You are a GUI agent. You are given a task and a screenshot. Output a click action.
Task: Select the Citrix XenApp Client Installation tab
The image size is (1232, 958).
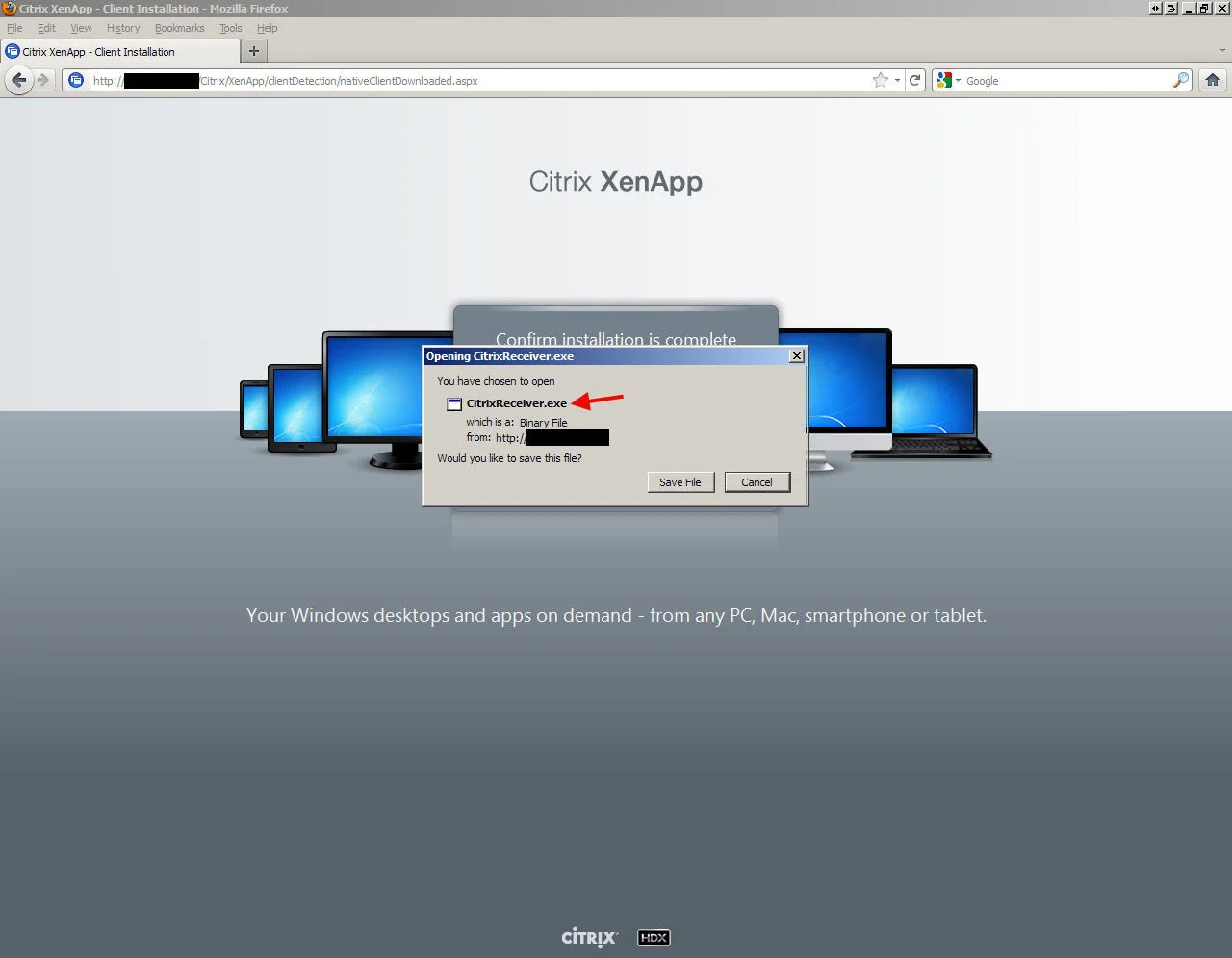pyautogui.click(x=120, y=52)
